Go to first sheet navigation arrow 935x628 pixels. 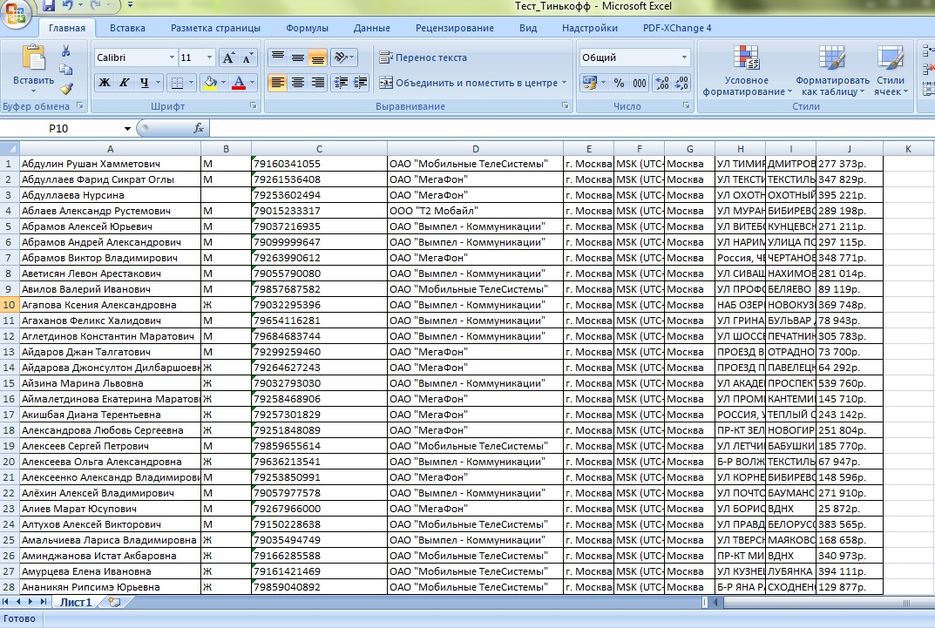coord(6,602)
